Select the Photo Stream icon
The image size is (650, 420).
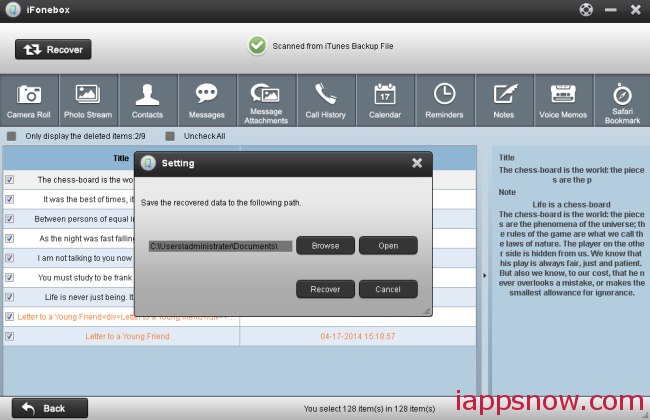[89, 101]
